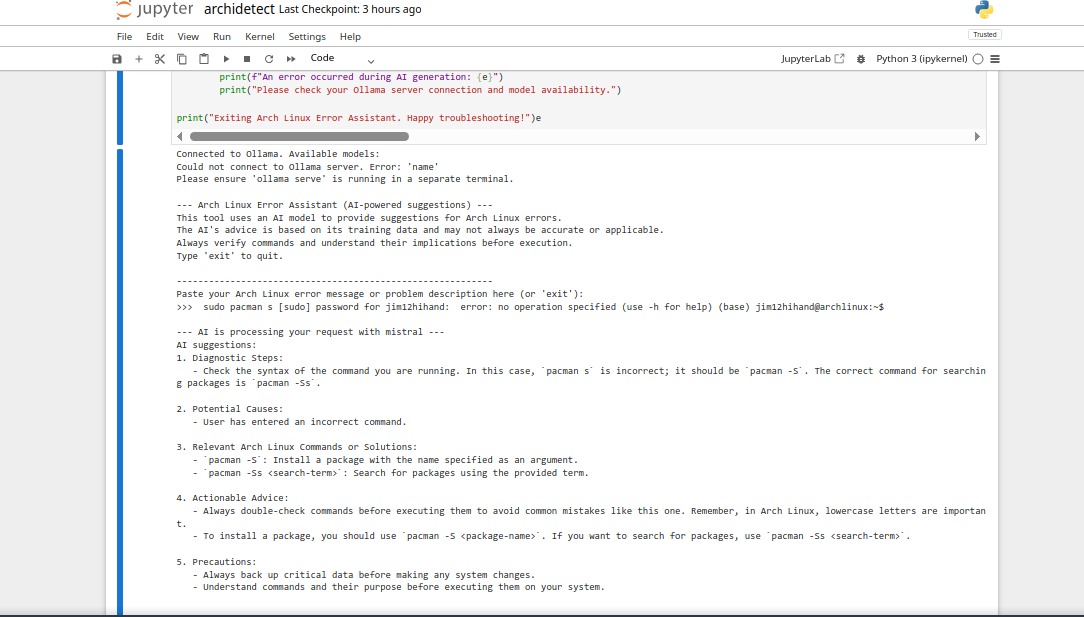Click the Python logo icon at top right
Viewport: 1084px width, 617px height.
pyautogui.click(x=984, y=10)
